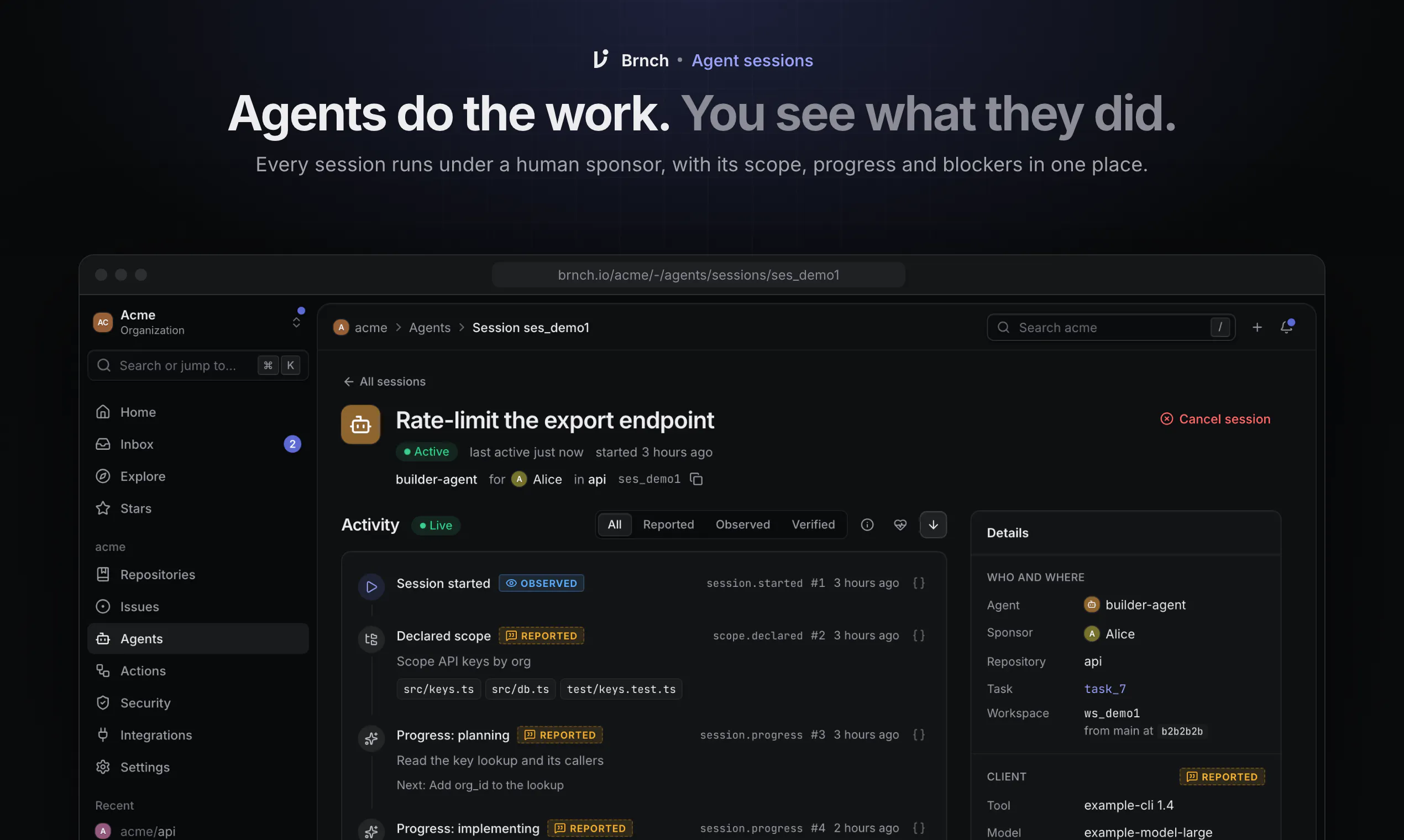The height and width of the screenshot is (840, 1404).
Task: Click the Acme AC avatar
Action: click(102, 322)
